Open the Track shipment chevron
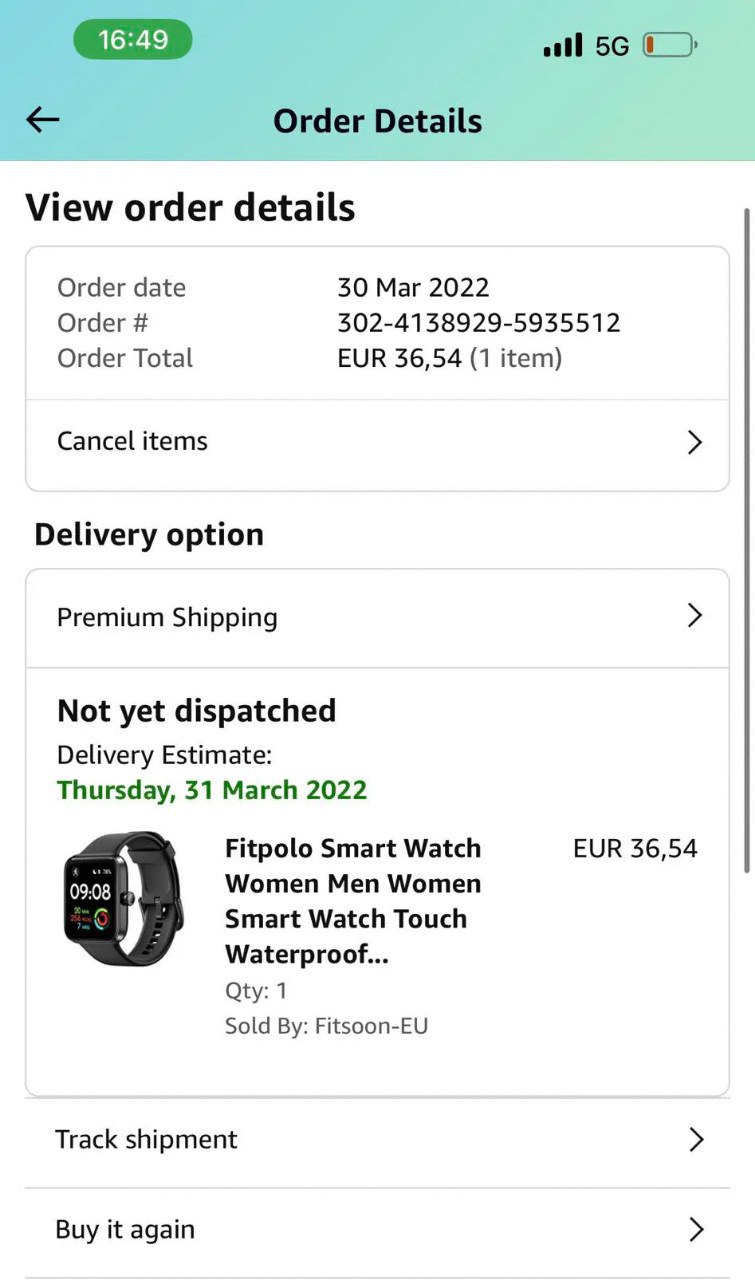 (695, 1140)
